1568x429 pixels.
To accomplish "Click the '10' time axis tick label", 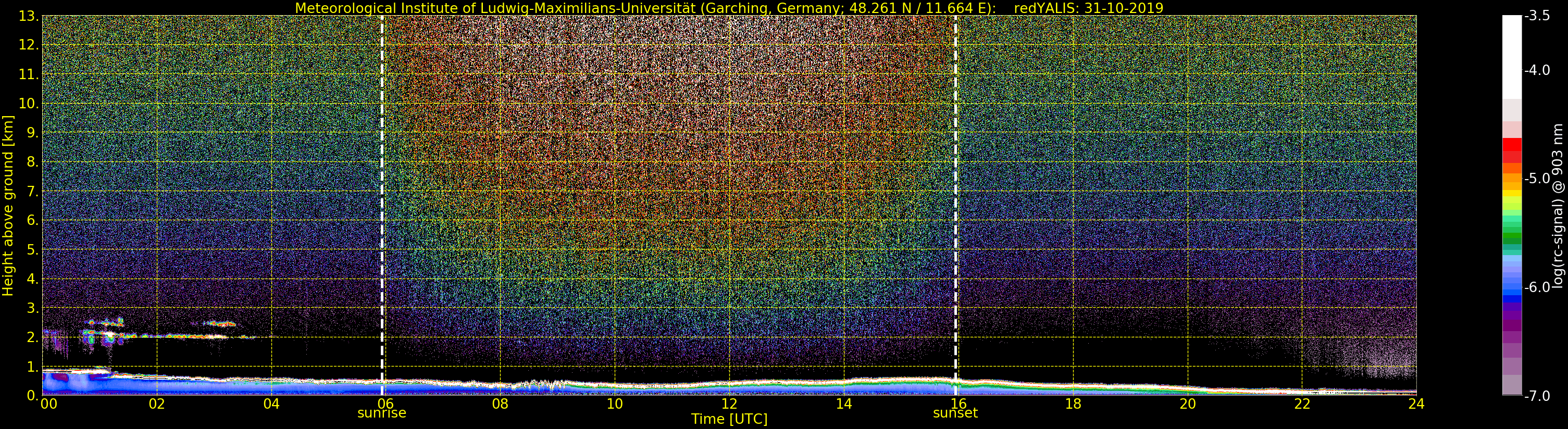I will pos(615,404).
